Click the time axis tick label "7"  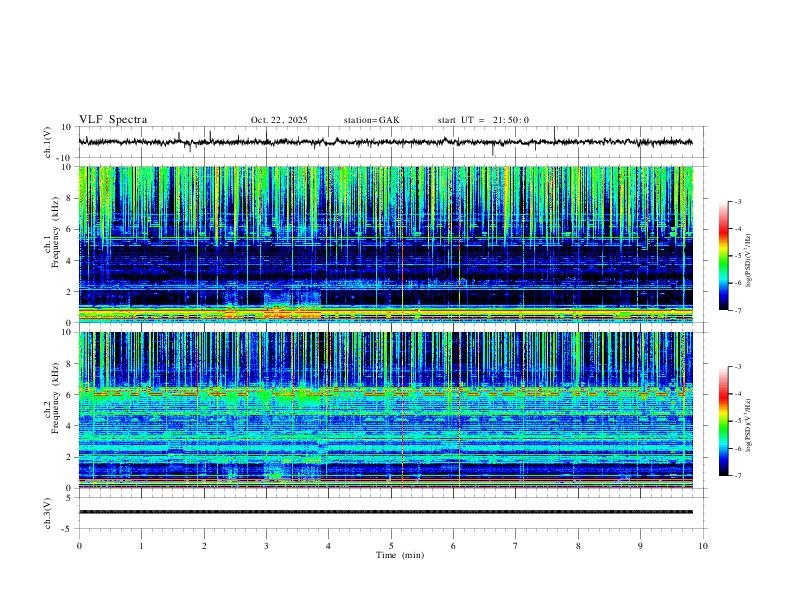(x=516, y=546)
